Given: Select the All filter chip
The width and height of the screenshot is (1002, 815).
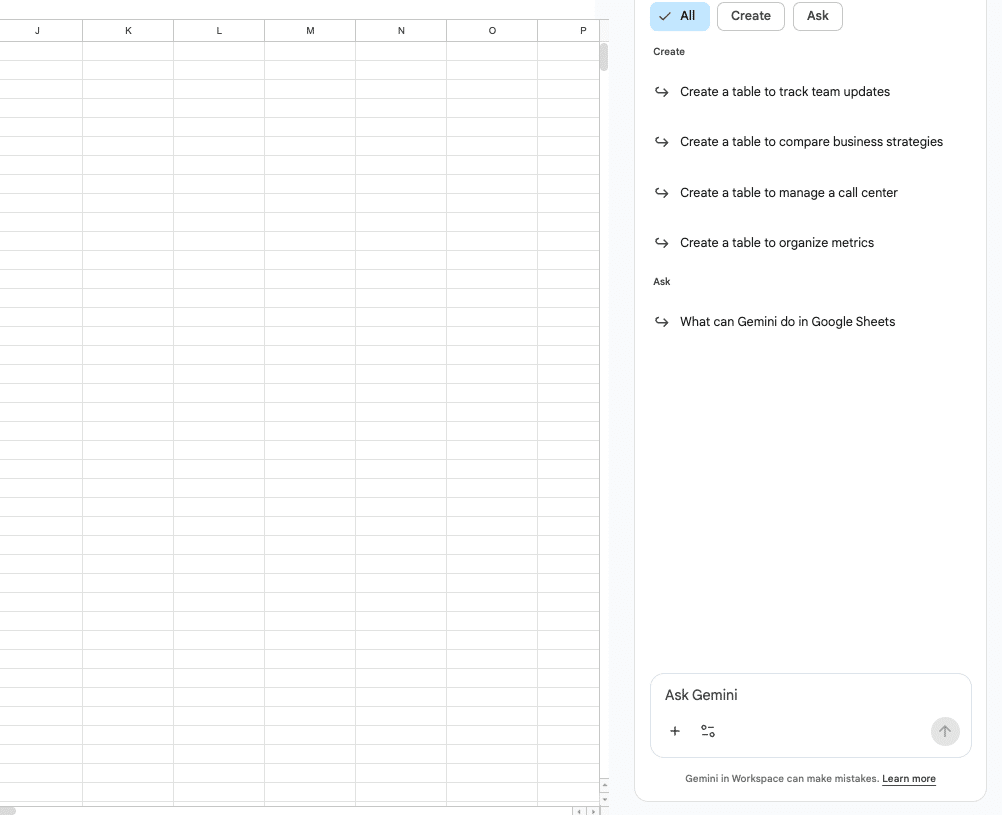Looking at the screenshot, I should (x=680, y=16).
